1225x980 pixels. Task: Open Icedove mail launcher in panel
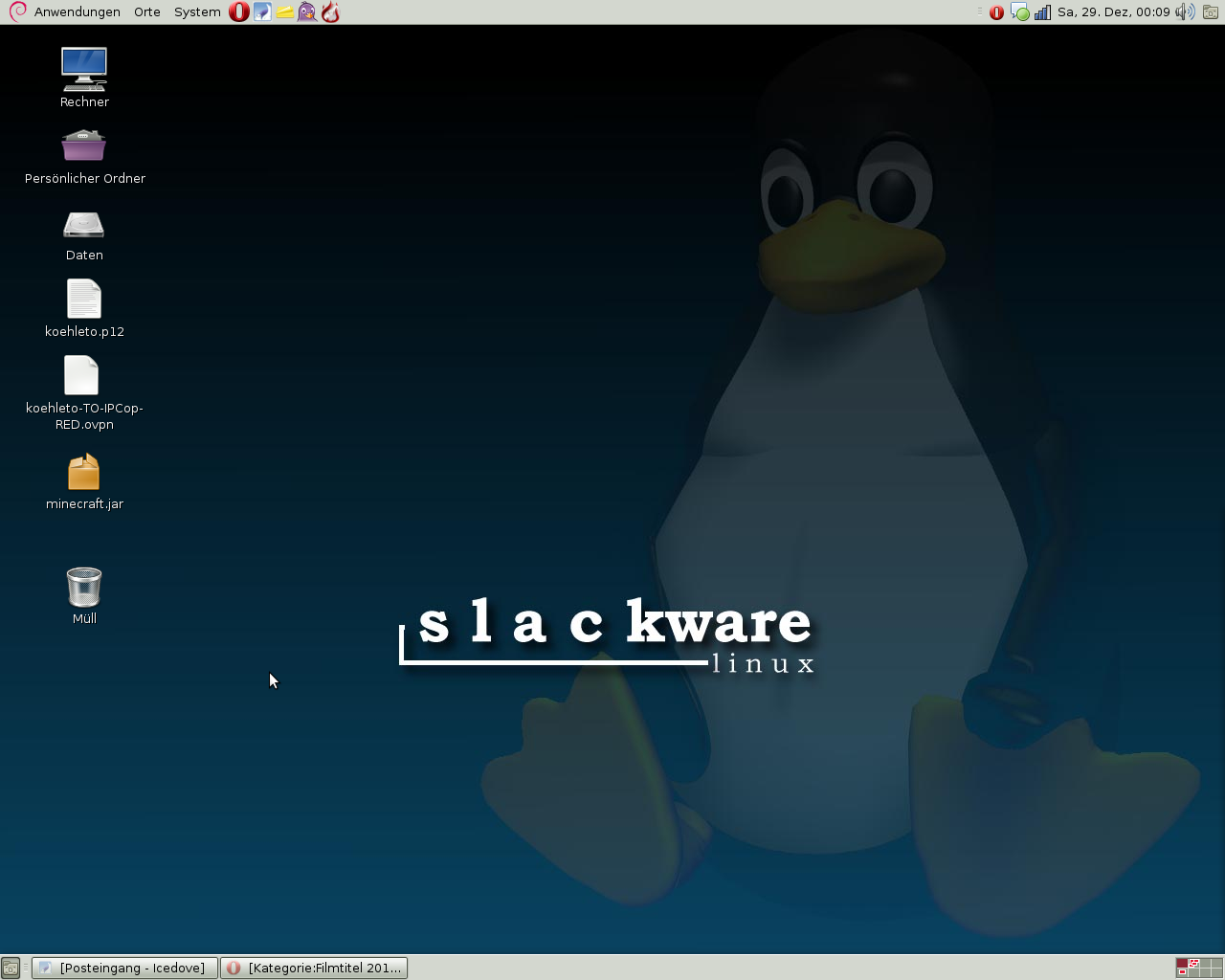(262, 12)
